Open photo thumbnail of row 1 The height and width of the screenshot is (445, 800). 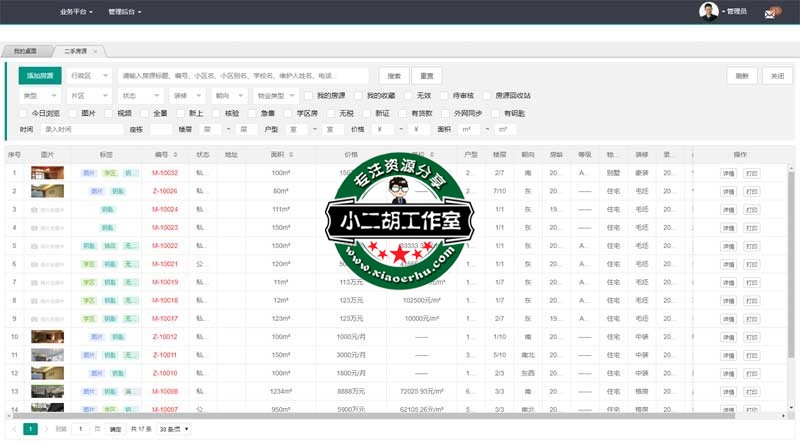[x=47, y=173]
